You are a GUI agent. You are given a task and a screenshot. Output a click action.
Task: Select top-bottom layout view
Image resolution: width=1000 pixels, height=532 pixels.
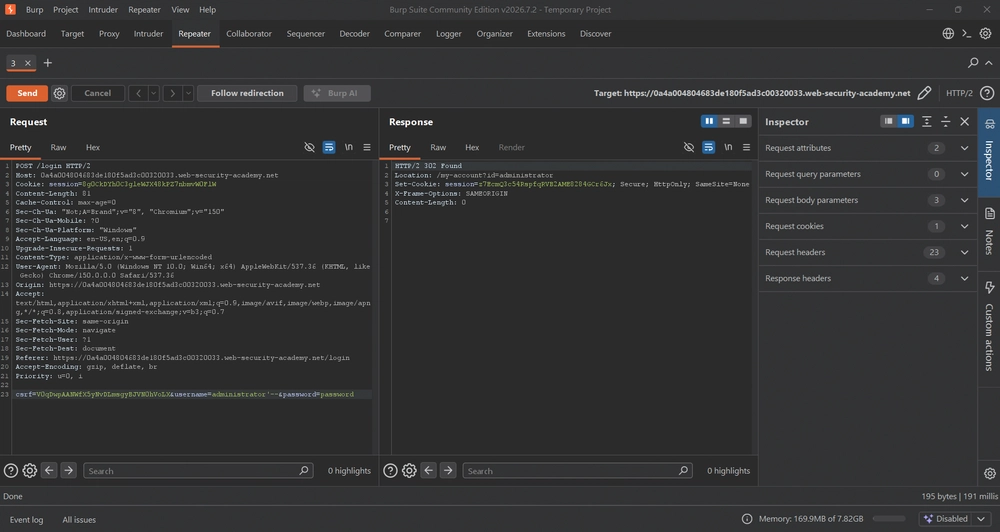726,121
